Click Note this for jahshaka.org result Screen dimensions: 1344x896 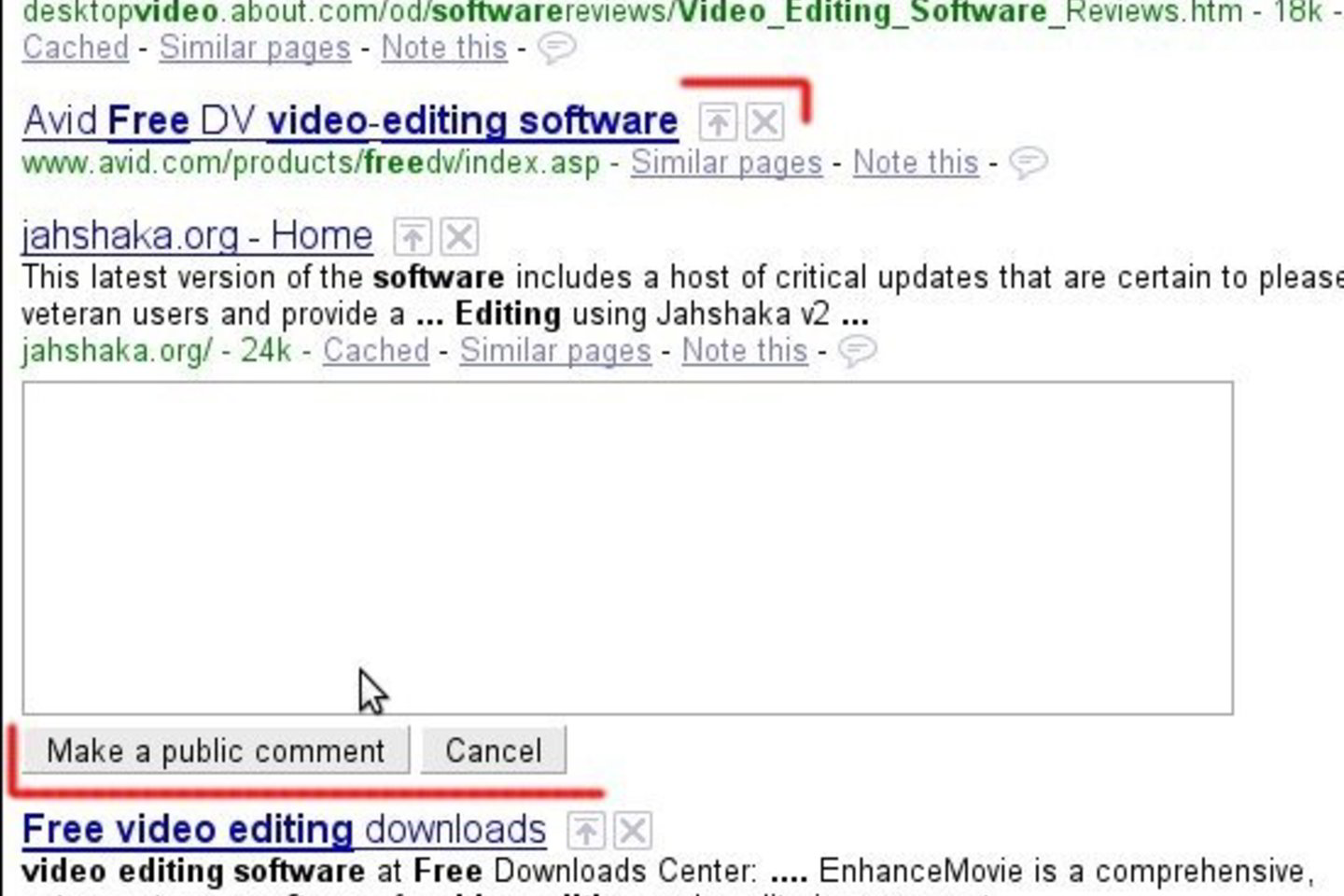click(745, 351)
